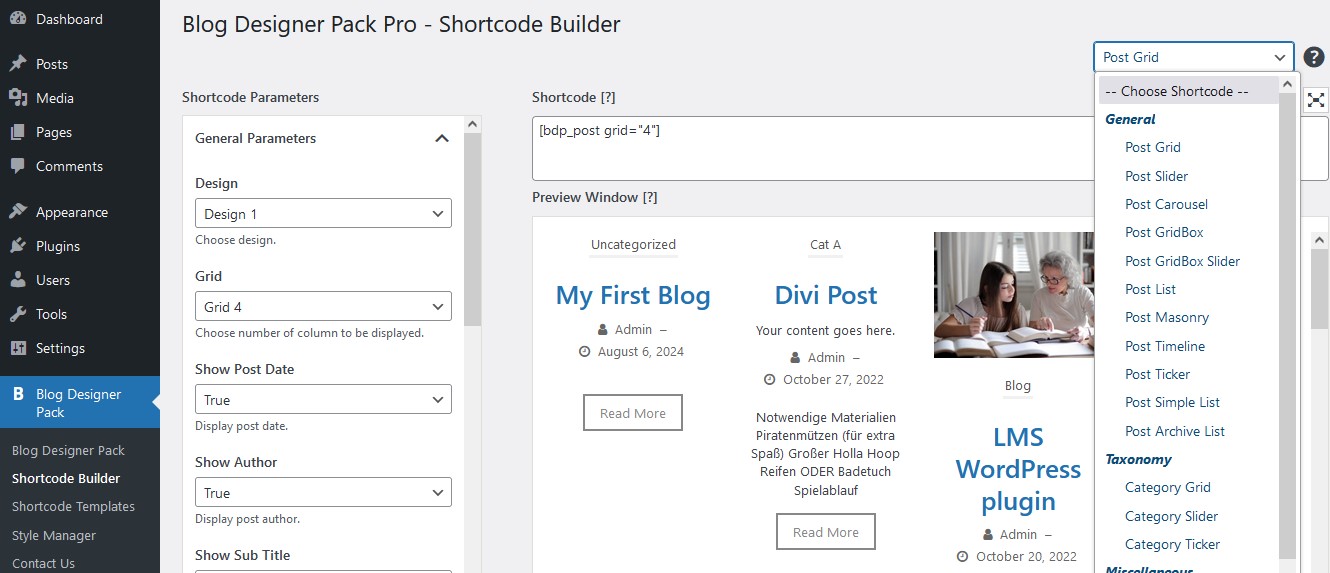Choose Post Masonry option
1330x573 pixels.
pos(1167,317)
